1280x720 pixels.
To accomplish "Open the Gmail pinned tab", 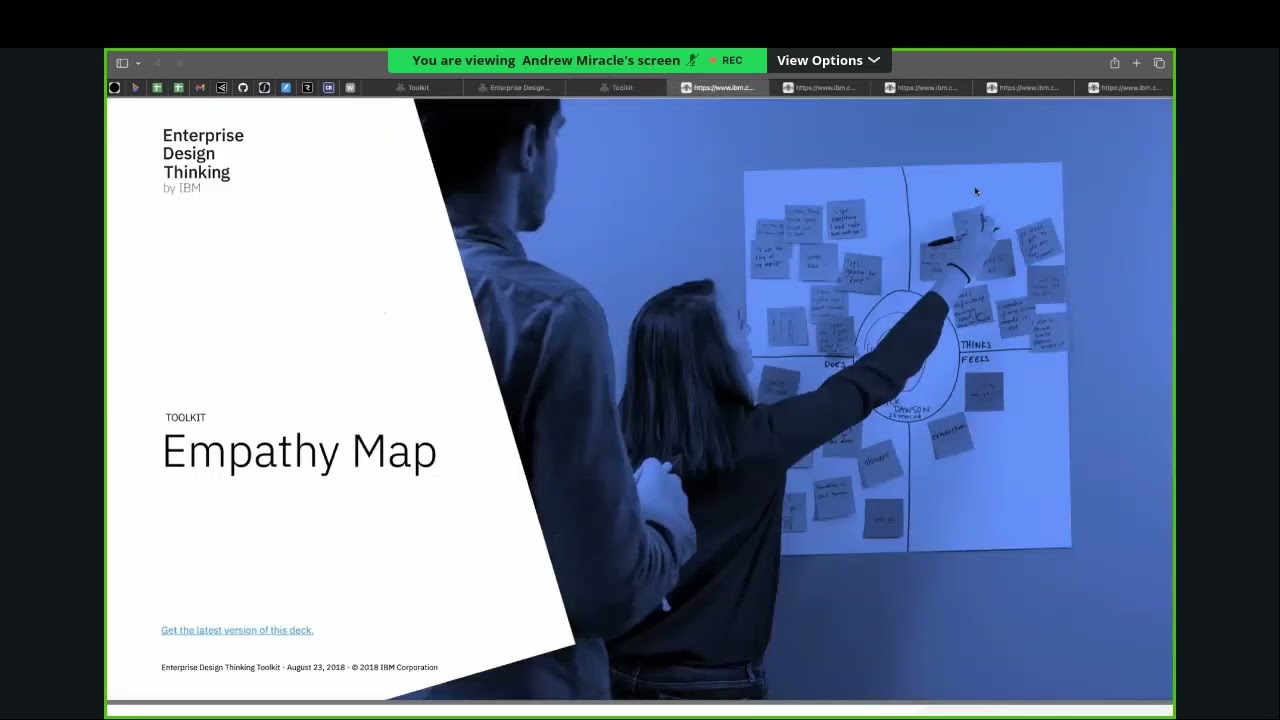I will point(200,88).
